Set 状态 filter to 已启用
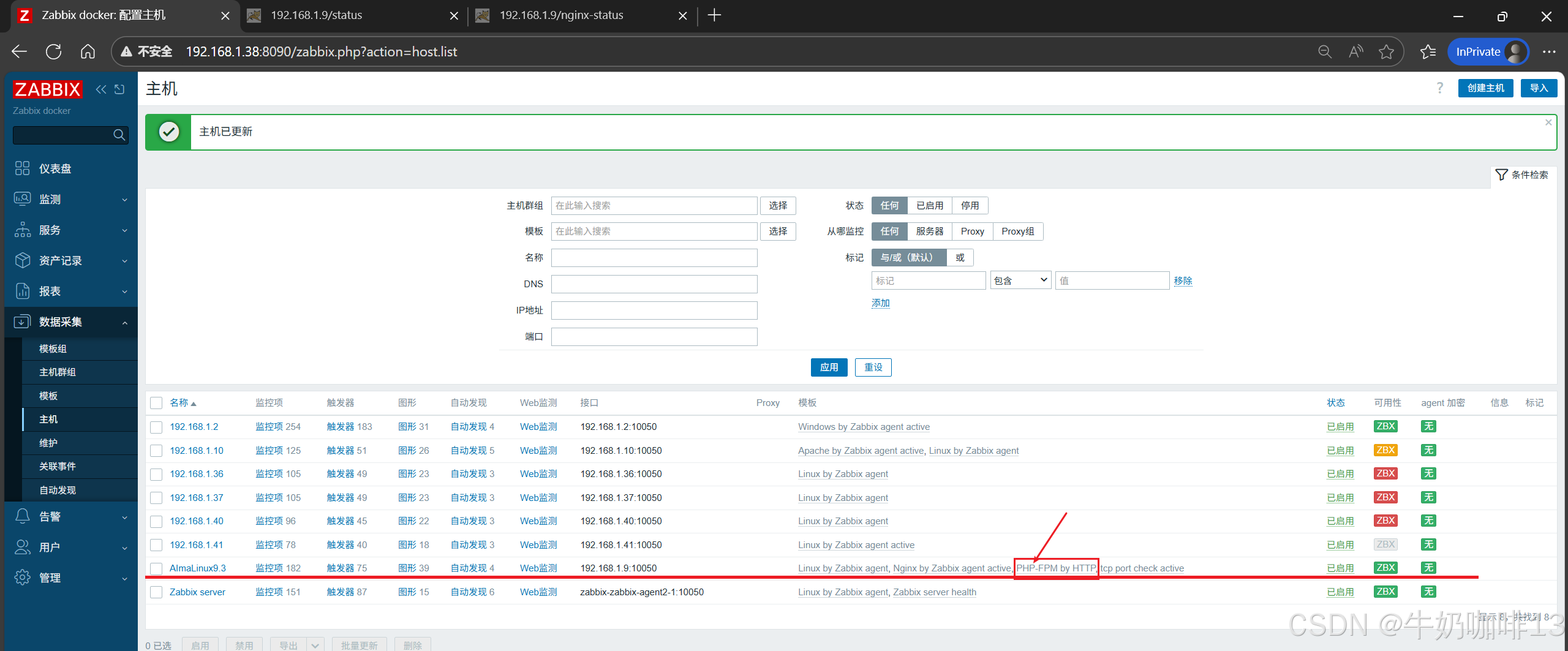The height and width of the screenshot is (651, 1568). point(930,206)
